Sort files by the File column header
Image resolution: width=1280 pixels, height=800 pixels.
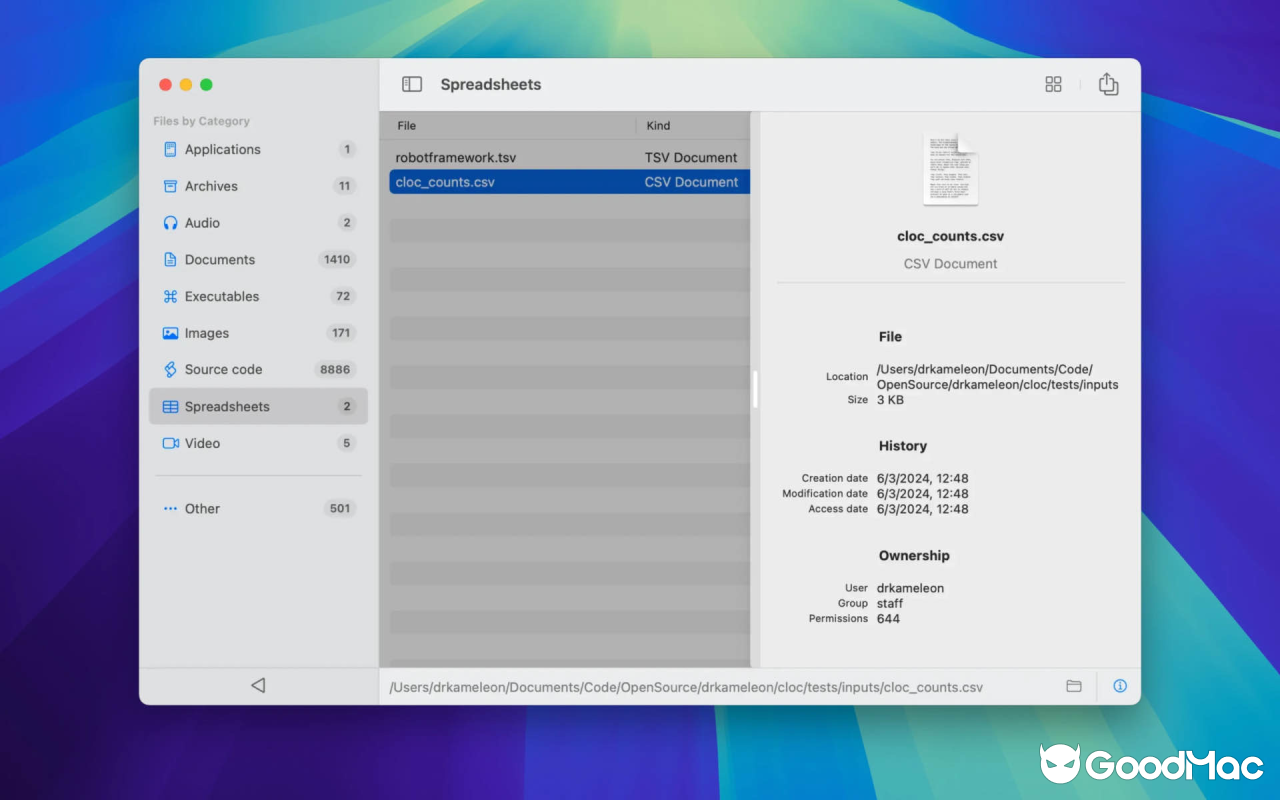405,125
